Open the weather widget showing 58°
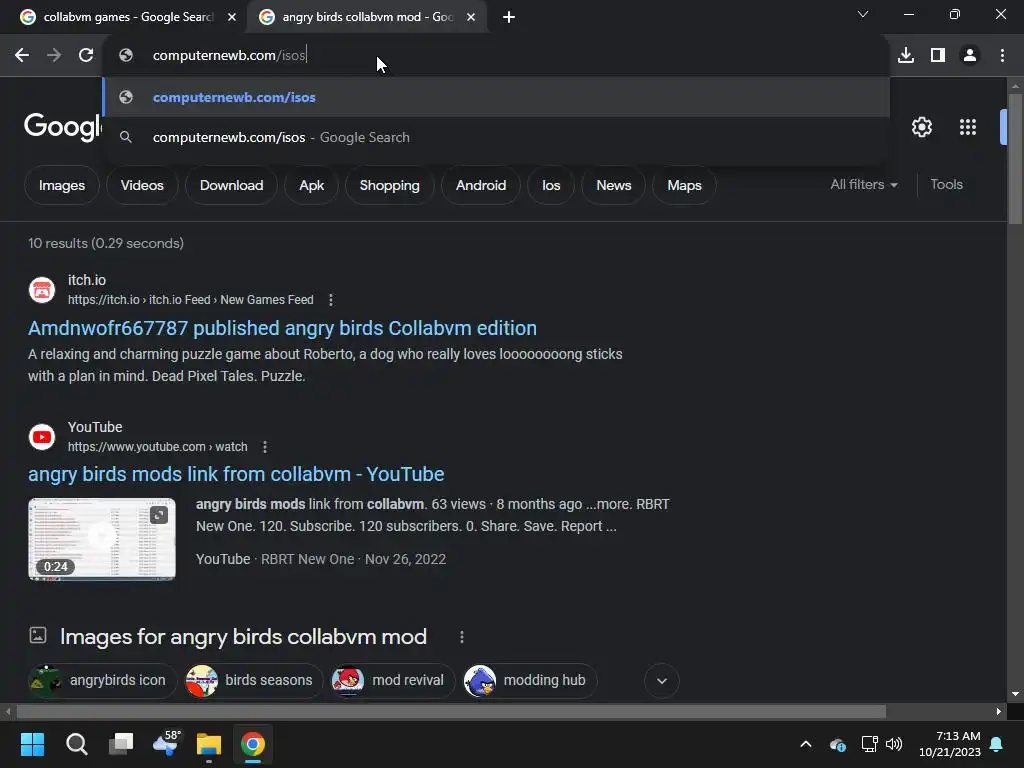Screen dimensions: 1024x768 coord(166,744)
